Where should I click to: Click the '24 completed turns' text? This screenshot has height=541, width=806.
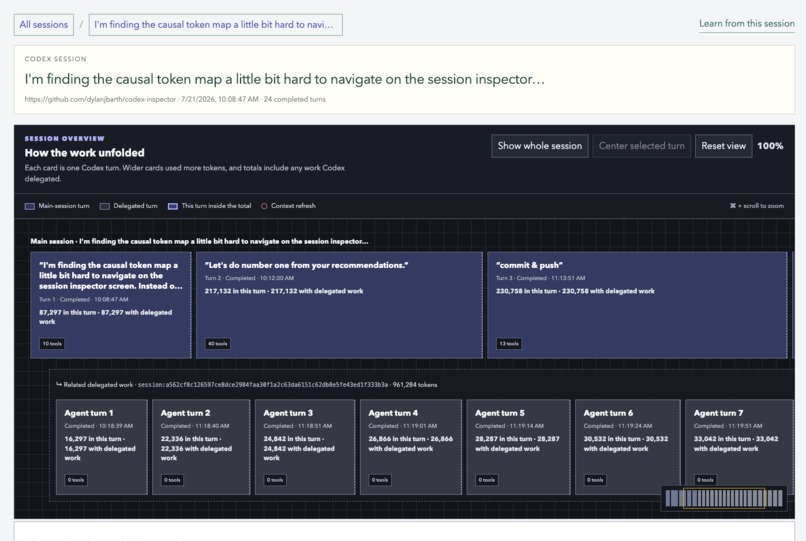pyautogui.click(x=295, y=99)
